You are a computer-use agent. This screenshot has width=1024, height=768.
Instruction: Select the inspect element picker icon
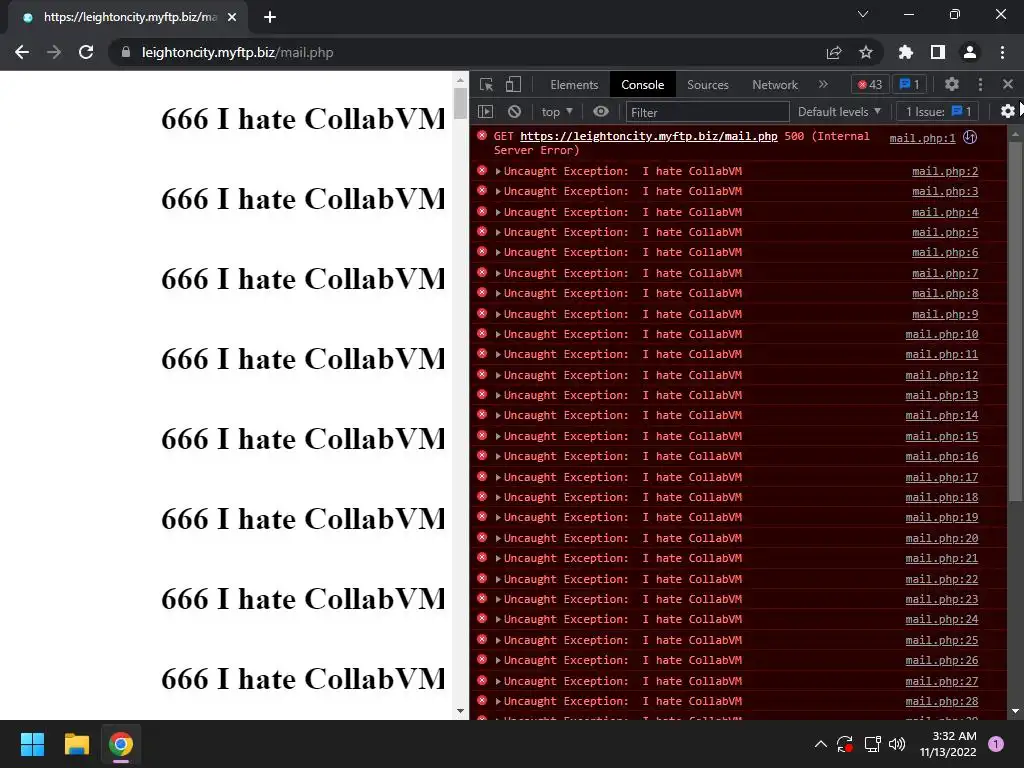point(486,85)
